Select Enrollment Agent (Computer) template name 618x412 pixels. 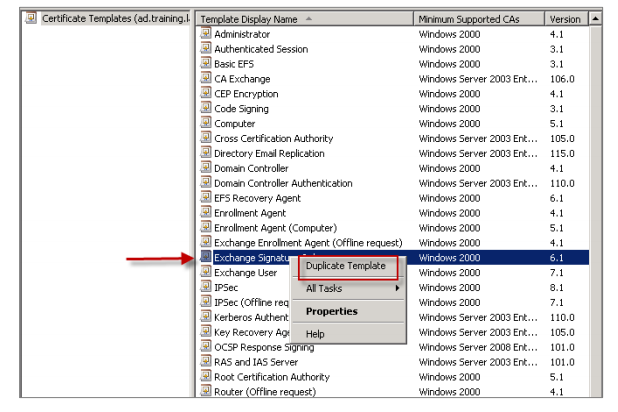coord(275,228)
